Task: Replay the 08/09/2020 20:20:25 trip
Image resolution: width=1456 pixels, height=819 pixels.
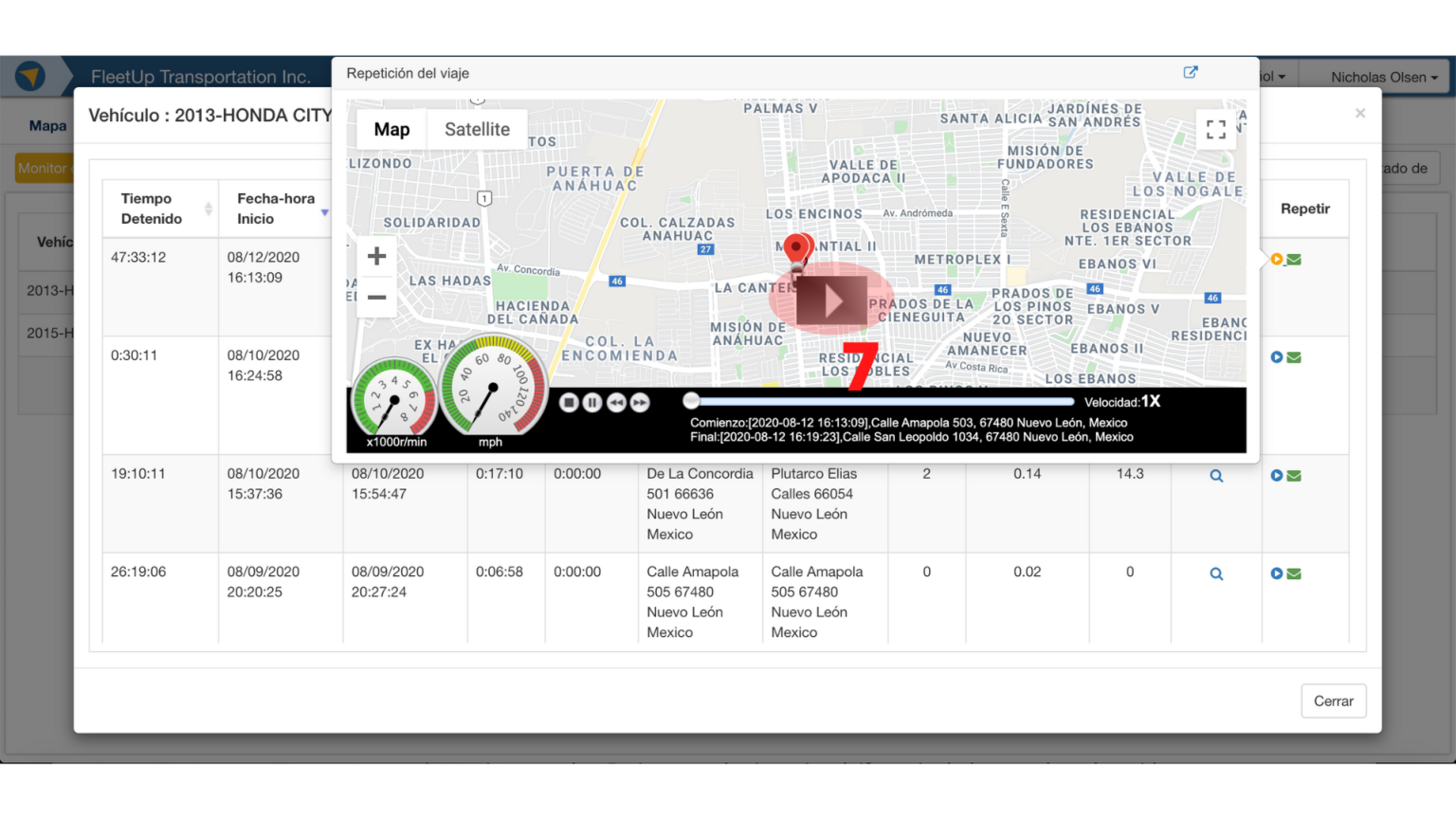Action: 1277,573
